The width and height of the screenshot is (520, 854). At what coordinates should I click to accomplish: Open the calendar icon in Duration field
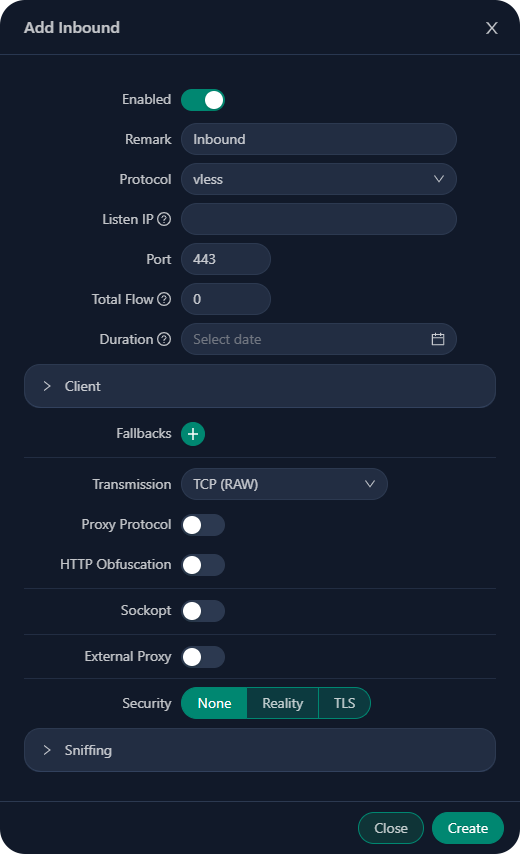click(438, 339)
